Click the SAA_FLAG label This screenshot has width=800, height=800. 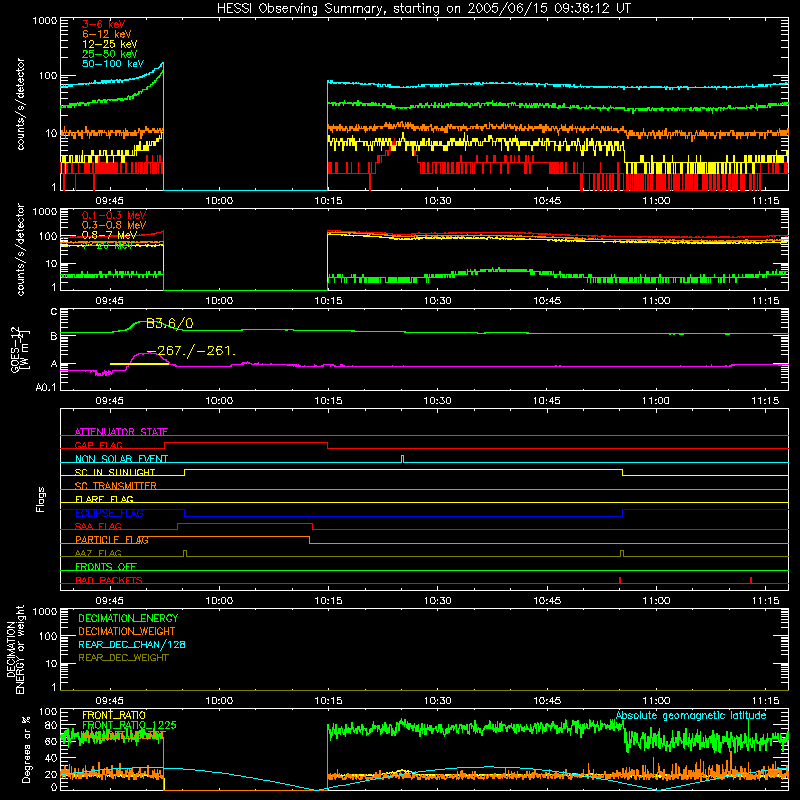click(x=98, y=526)
